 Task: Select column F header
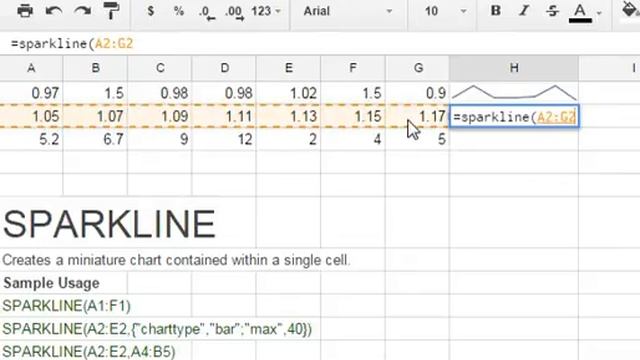point(353,68)
